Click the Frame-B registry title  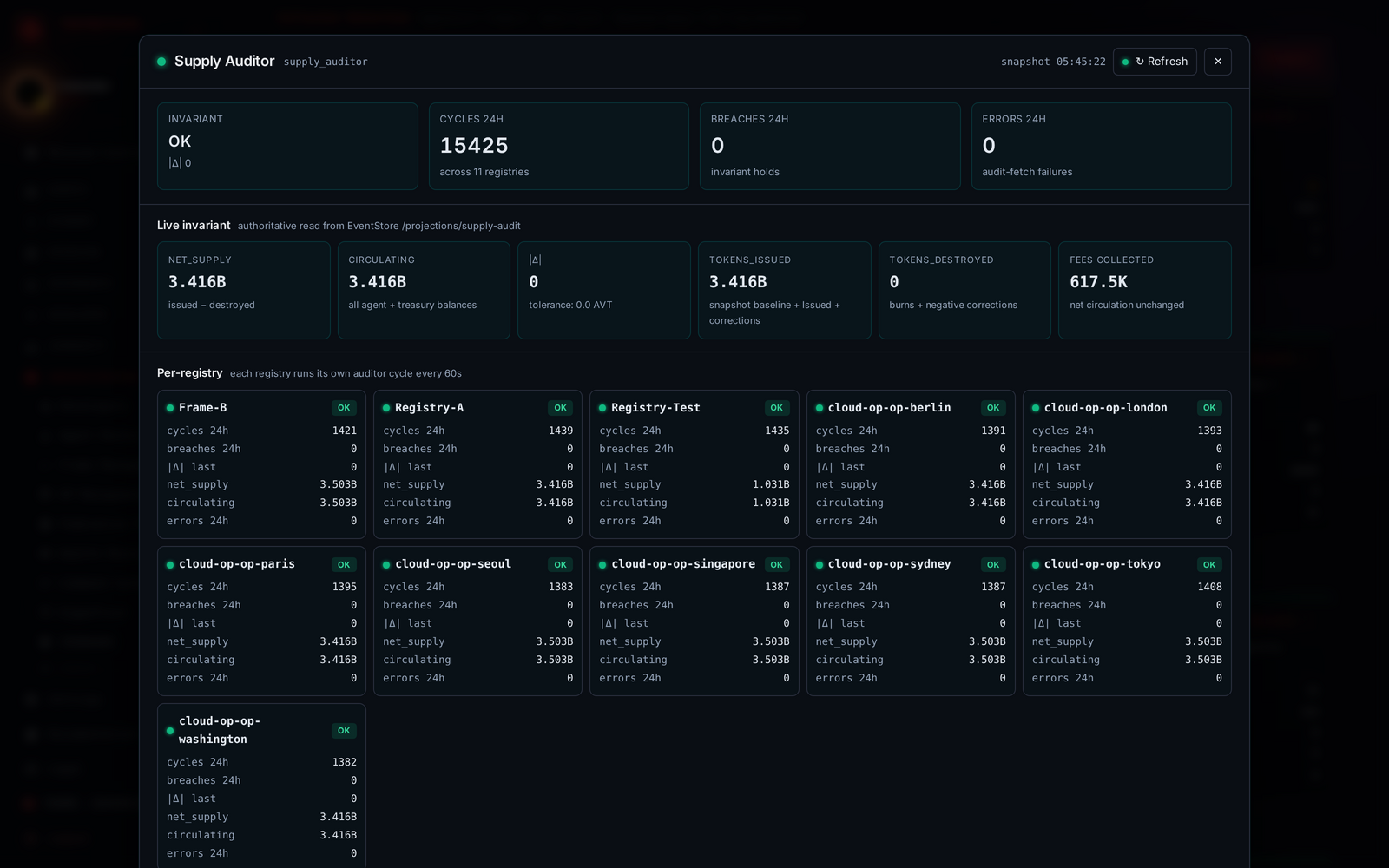[x=202, y=408]
